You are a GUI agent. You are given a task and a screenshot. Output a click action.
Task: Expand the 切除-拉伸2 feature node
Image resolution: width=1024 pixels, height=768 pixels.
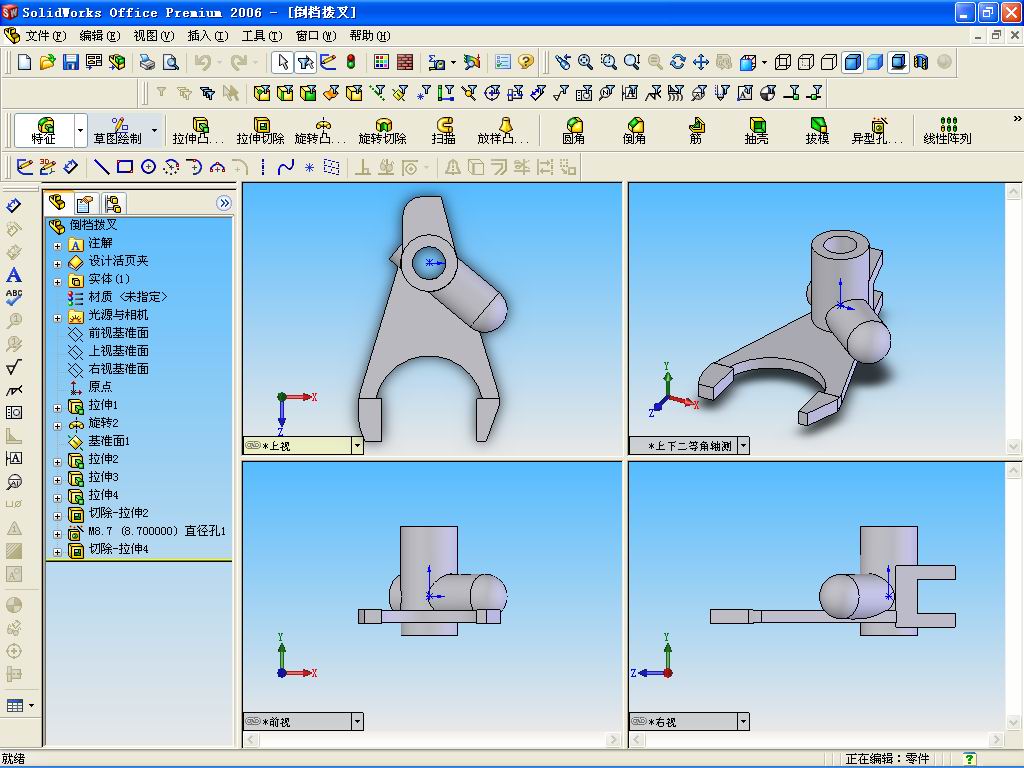[57, 516]
